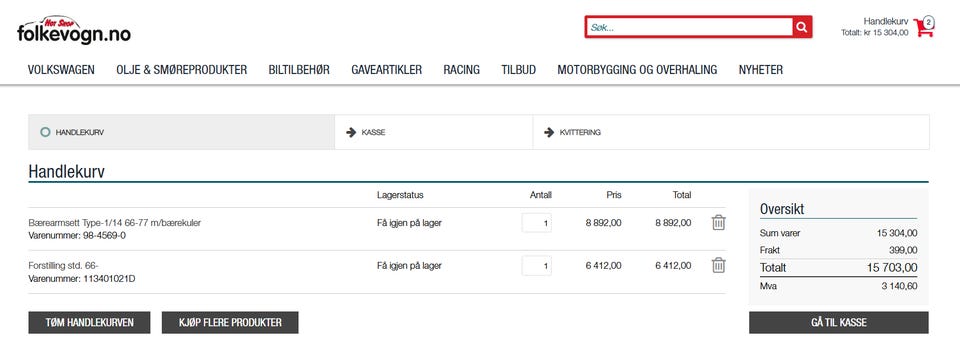Open the GAVEARTIKLER menu
The height and width of the screenshot is (361, 960).
pos(386,70)
